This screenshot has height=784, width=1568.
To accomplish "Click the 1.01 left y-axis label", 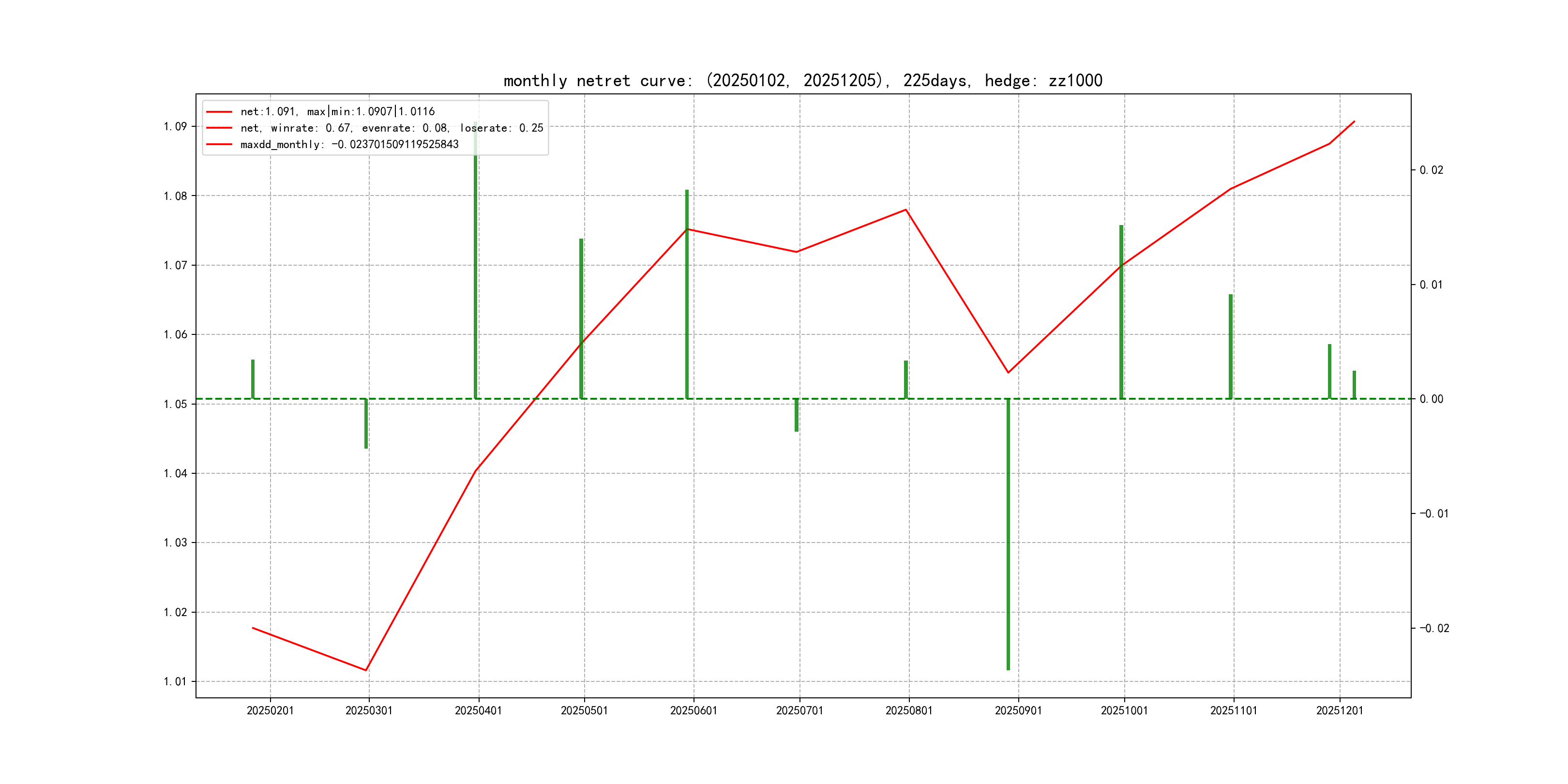I will 175,681.
